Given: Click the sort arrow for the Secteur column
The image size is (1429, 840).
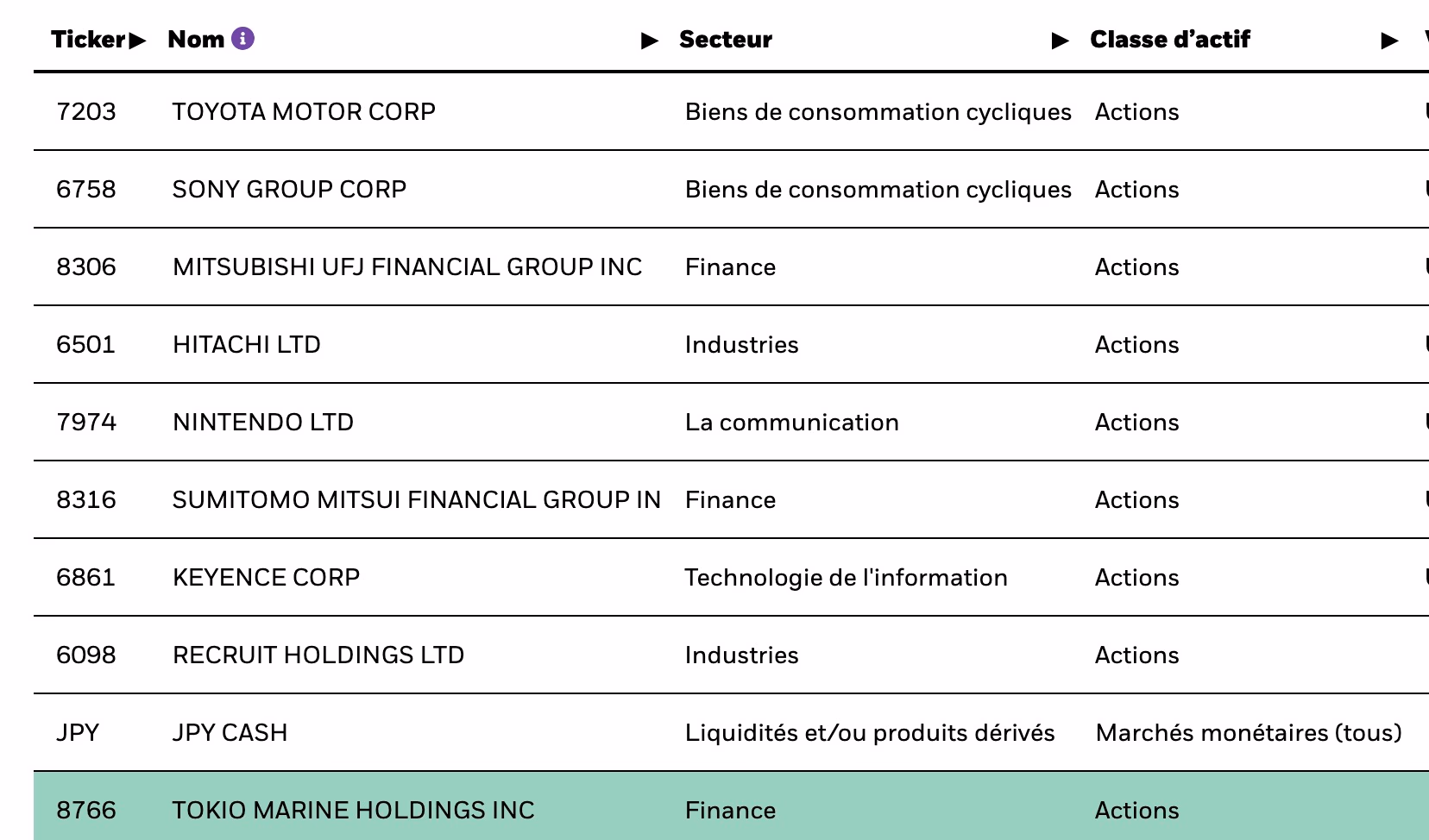Looking at the screenshot, I should pyautogui.click(x=1060, y=40).
